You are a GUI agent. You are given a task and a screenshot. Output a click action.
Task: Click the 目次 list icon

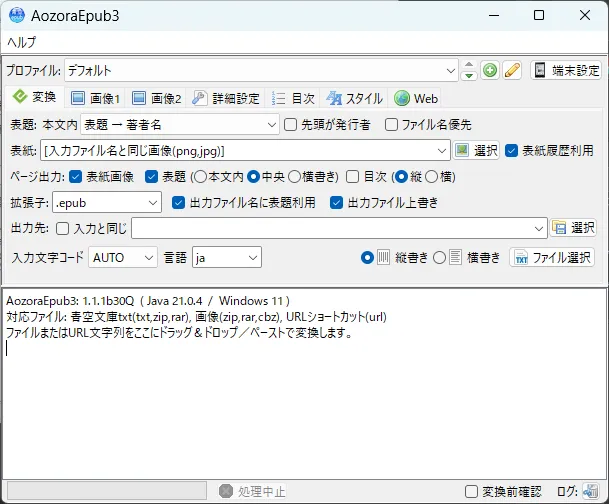coord(278,99)
